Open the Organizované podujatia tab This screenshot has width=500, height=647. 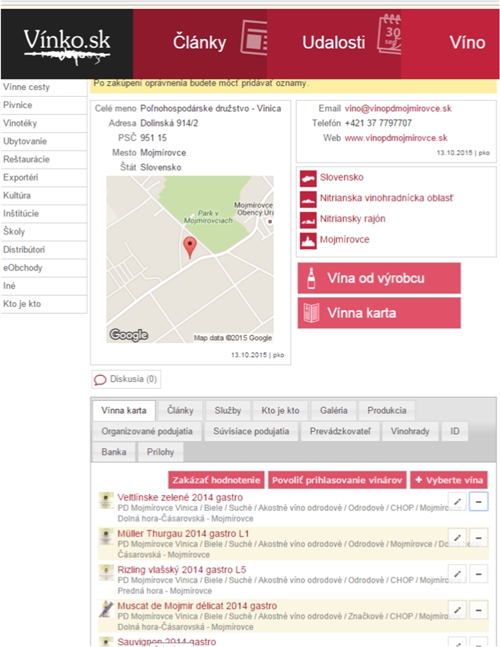point(147,431)
